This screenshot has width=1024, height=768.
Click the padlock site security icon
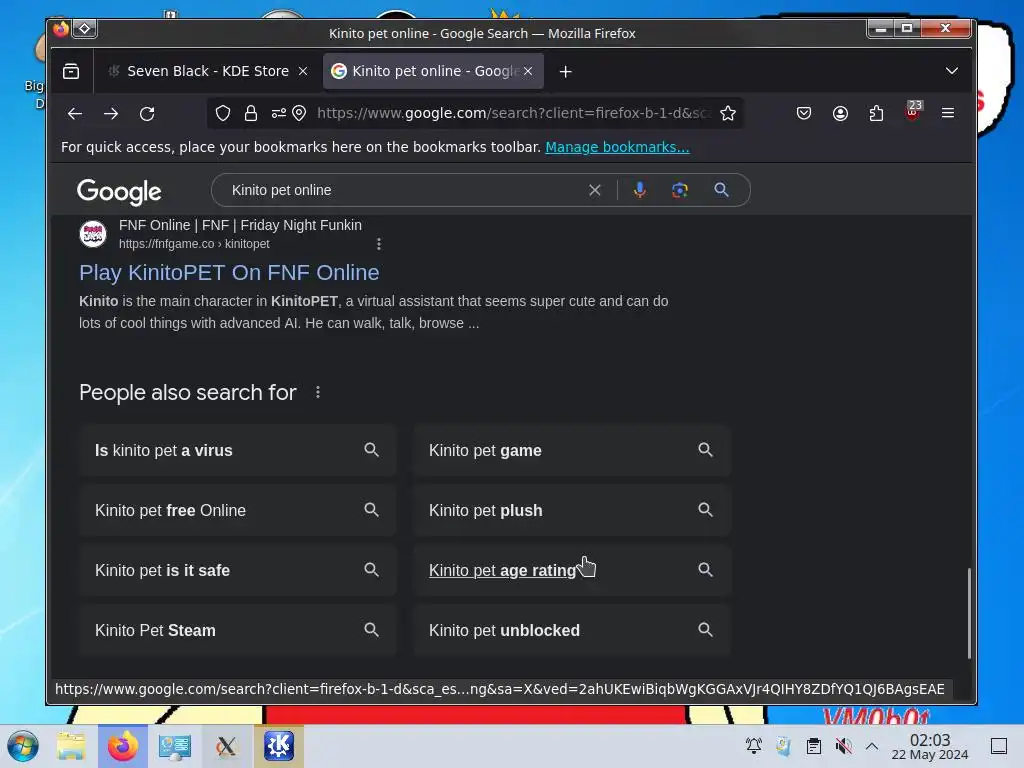tap(251, 114)
